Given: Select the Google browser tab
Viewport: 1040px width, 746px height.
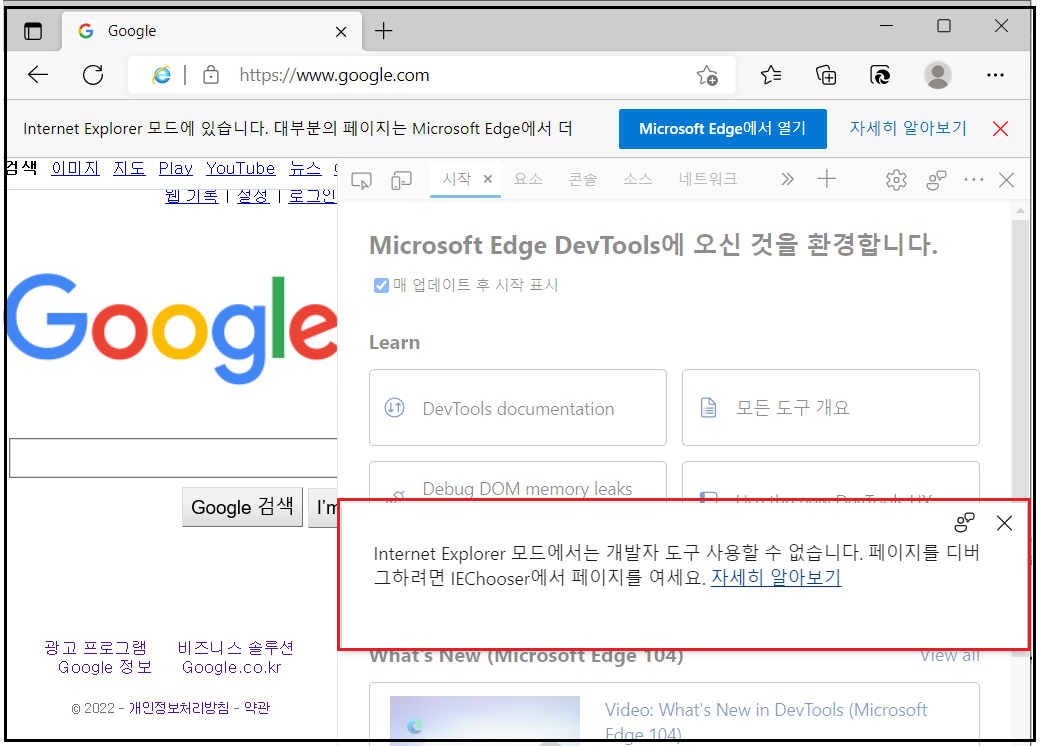Looking at the screenshot, I should click(212, 31).
